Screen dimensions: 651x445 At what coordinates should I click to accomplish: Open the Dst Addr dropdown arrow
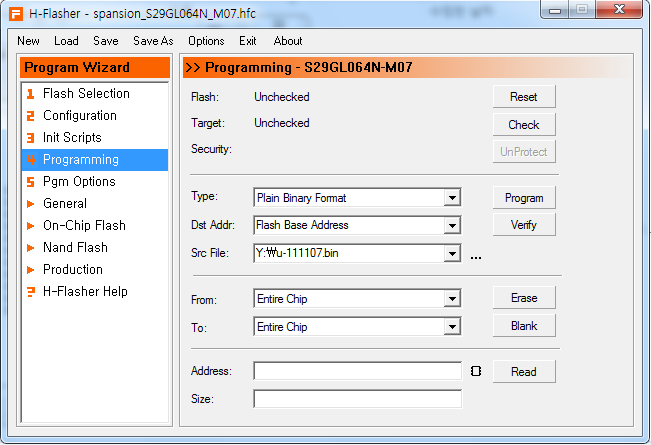pyautogui.click(x=452, y=225)
